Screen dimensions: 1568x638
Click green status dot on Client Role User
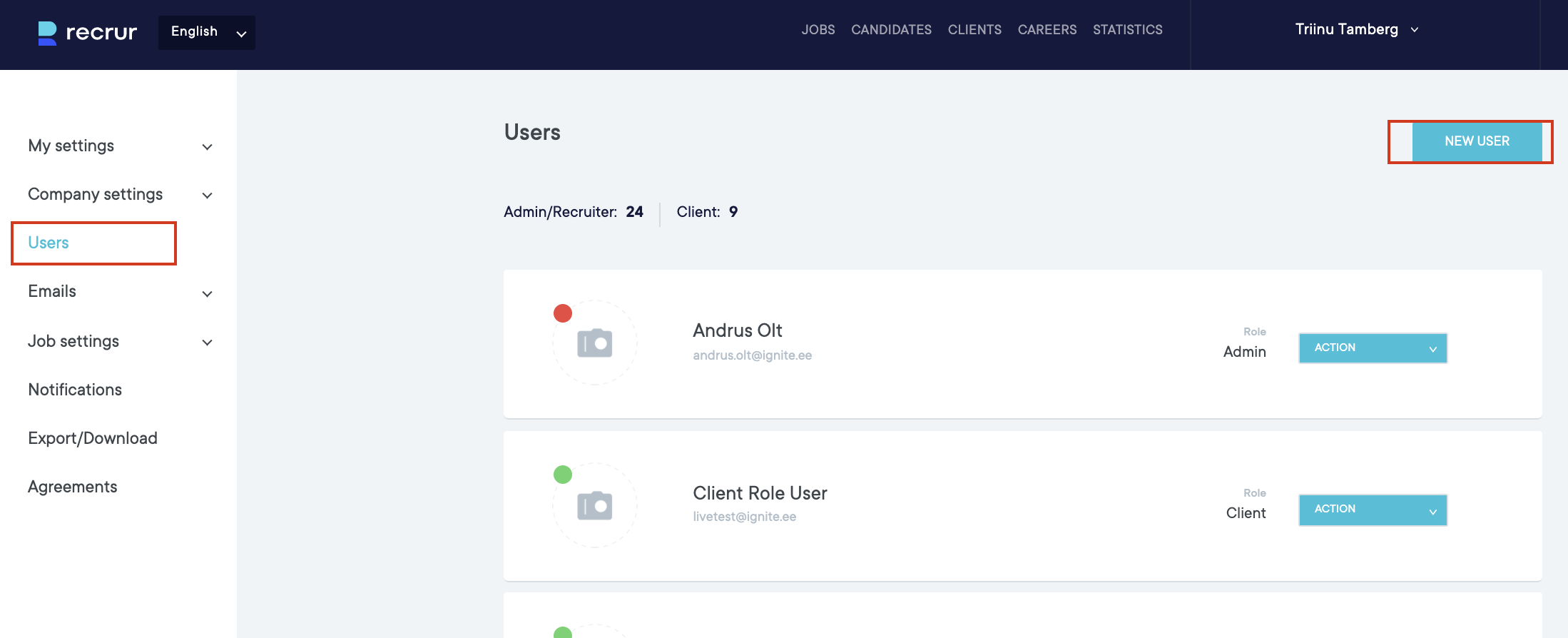[x=563, y=475]
